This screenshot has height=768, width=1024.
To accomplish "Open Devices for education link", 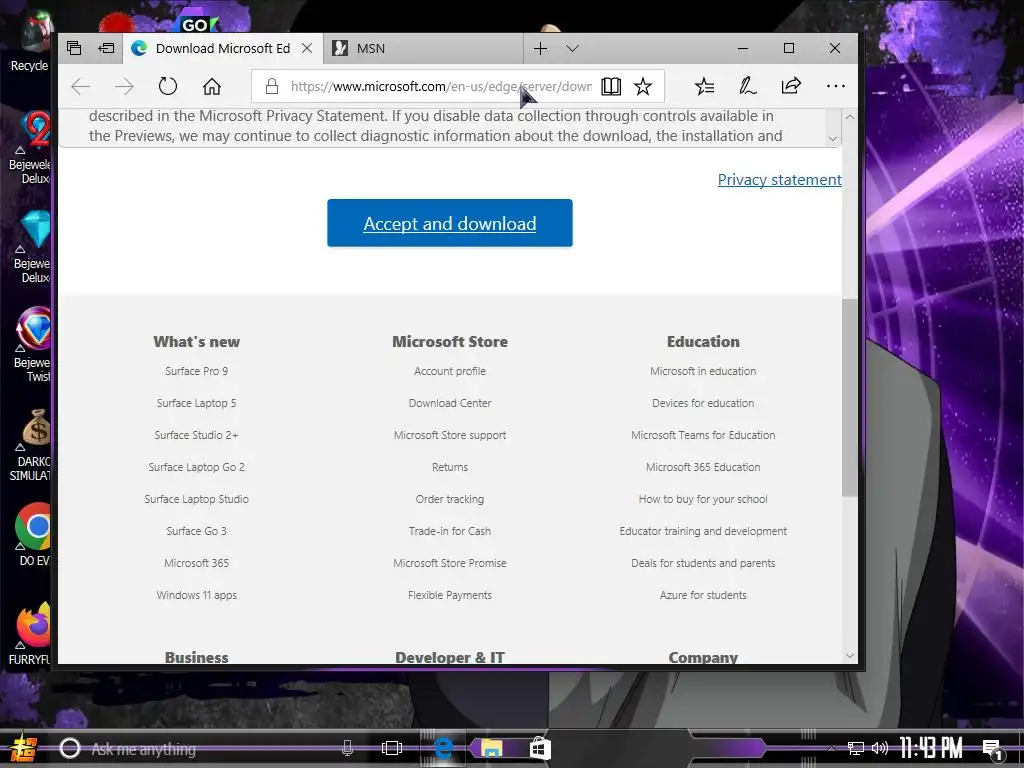I will [703, 403].
